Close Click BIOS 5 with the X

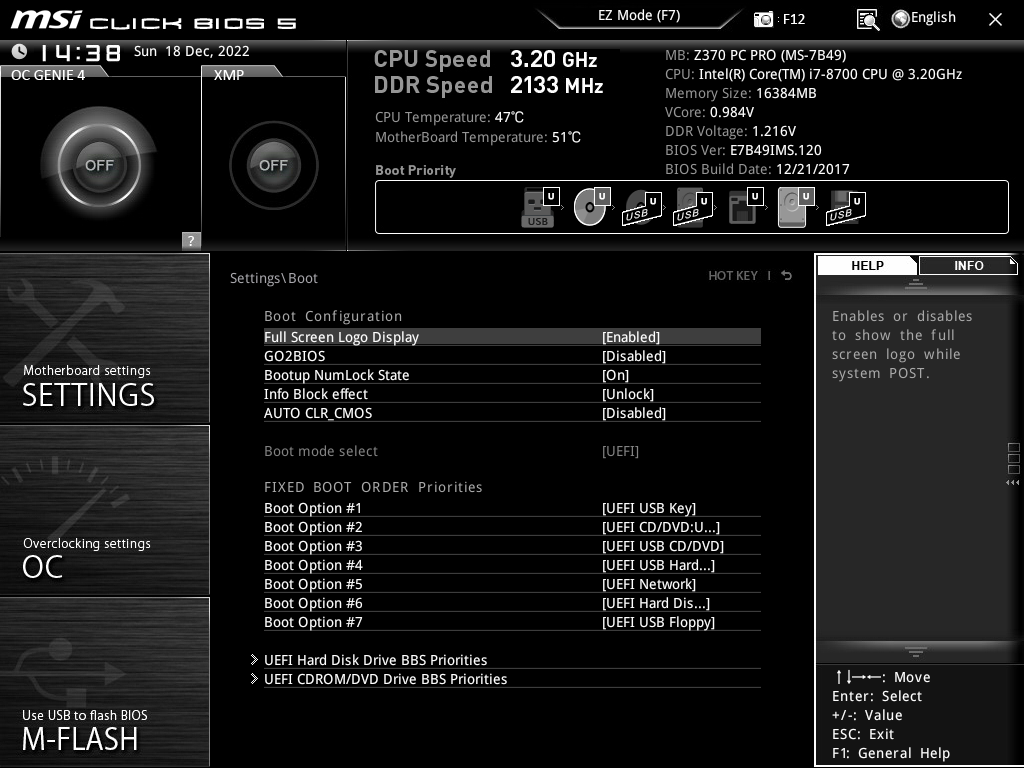click(x=995, y=20)
